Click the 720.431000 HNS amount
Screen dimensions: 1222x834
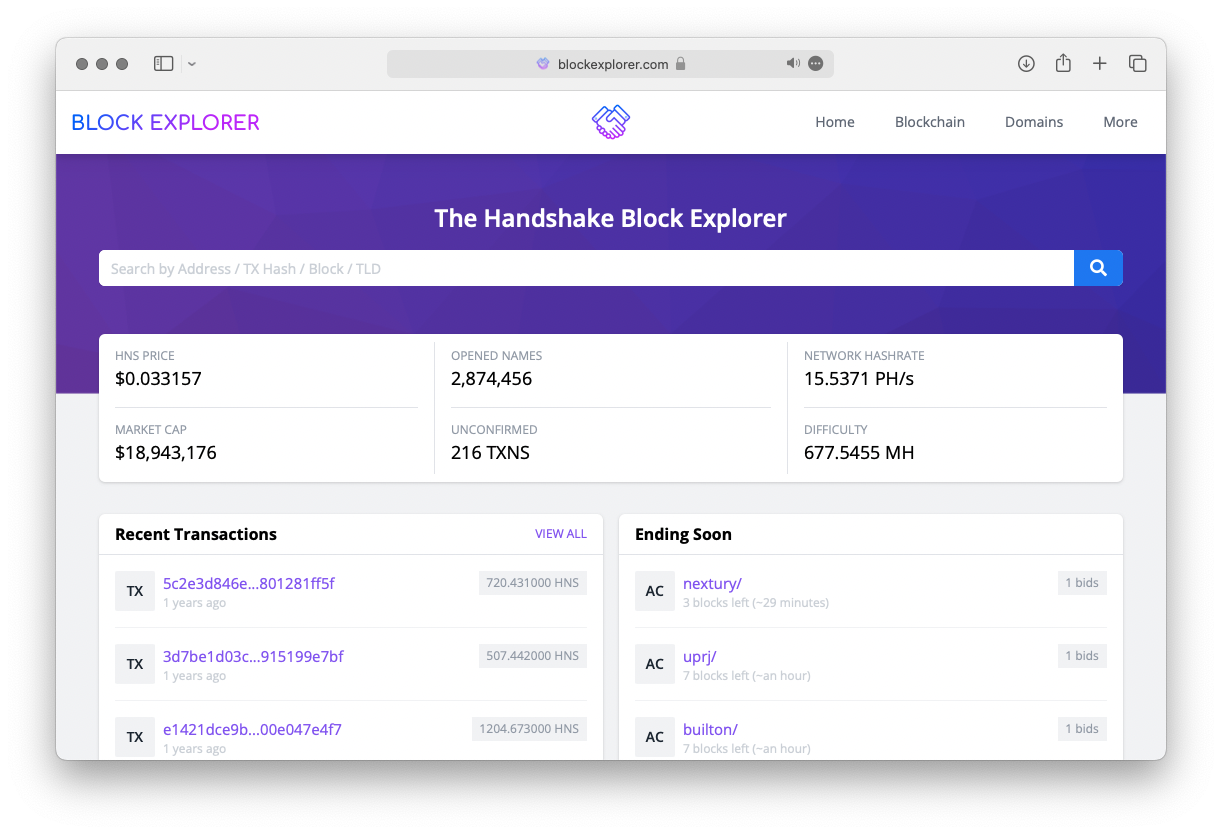(x=533, y=582)
